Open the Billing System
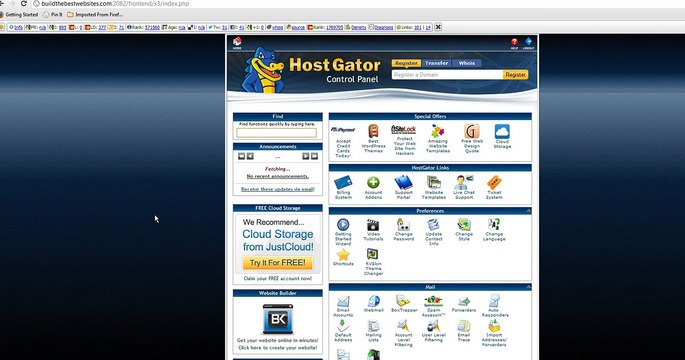 pyautogui.click(x=343, y=187)
